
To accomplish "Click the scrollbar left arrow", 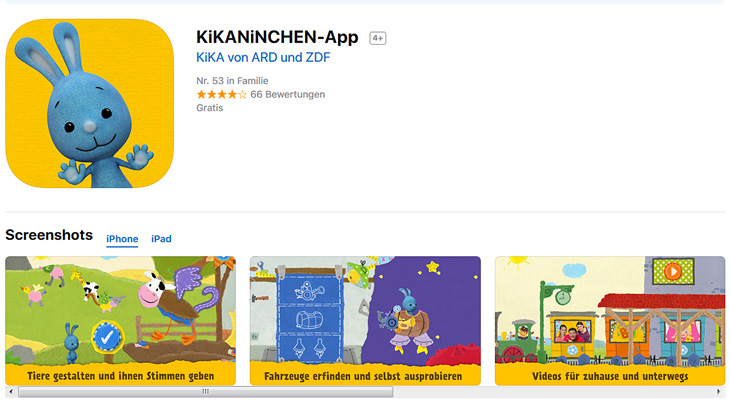I will point(11,392).
